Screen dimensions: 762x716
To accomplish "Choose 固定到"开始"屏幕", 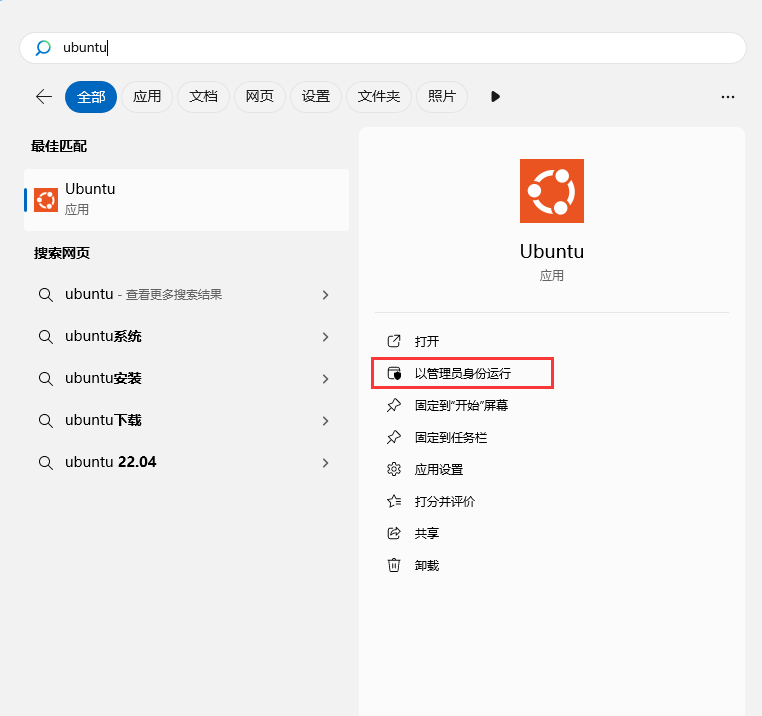I will [461, 405].
